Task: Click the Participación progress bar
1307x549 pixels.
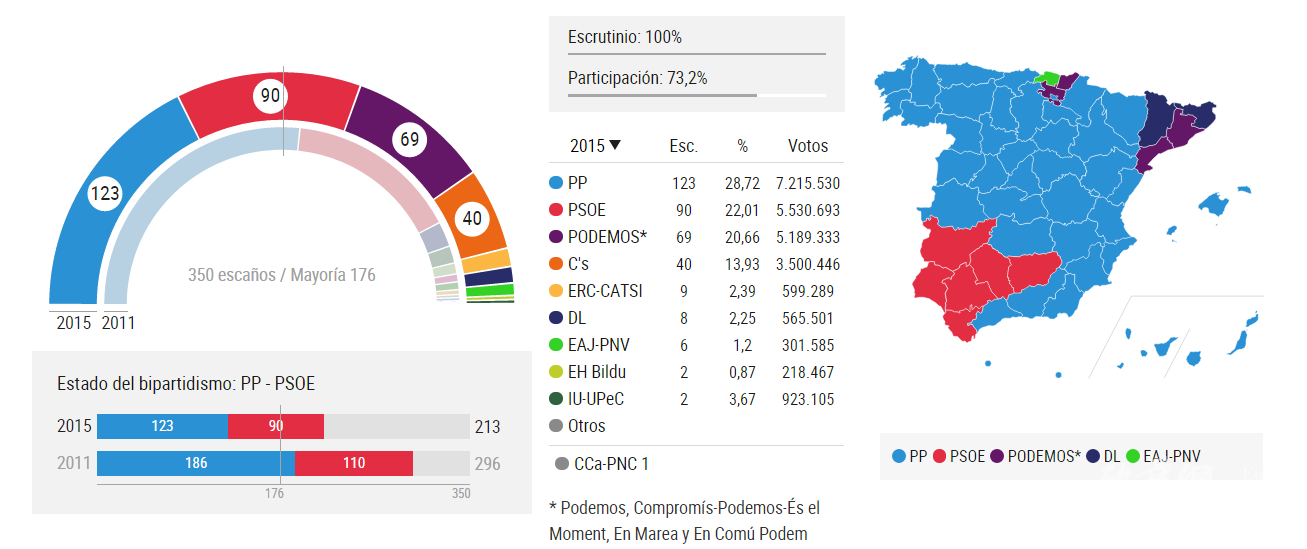Action: point(696,96)
